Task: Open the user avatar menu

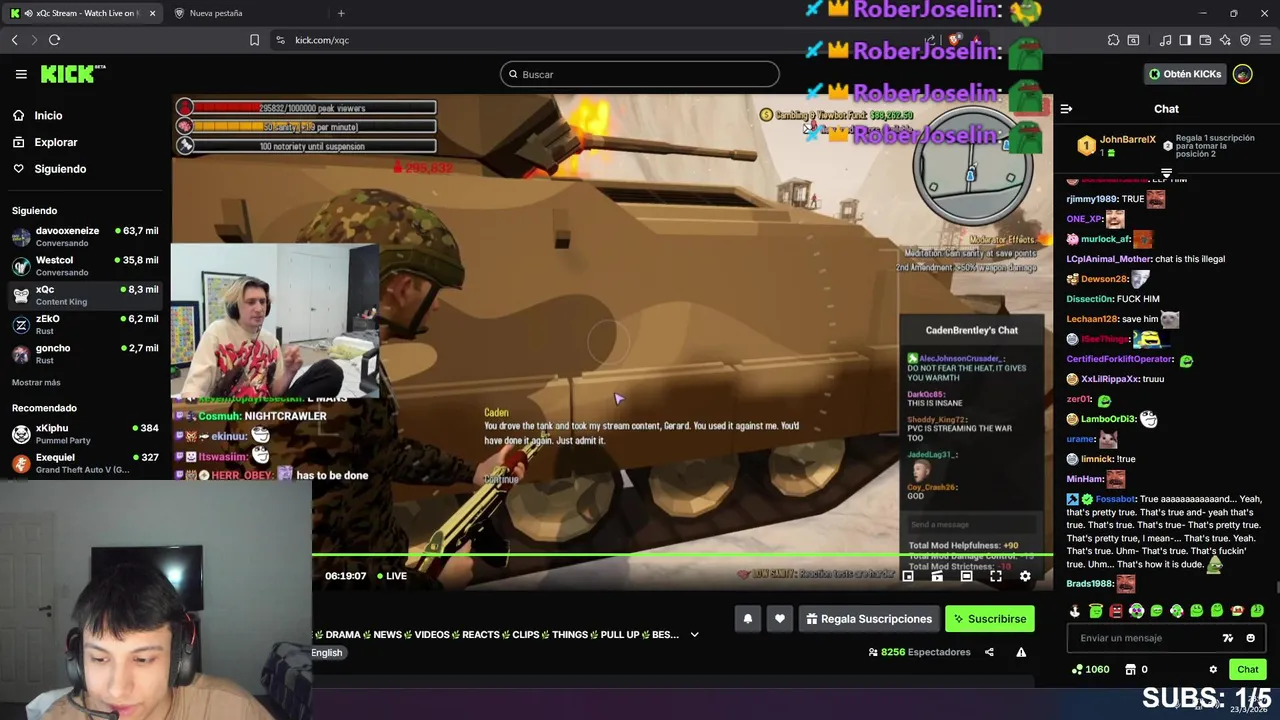Action: pyautogui.click(x=1243, y=74)
